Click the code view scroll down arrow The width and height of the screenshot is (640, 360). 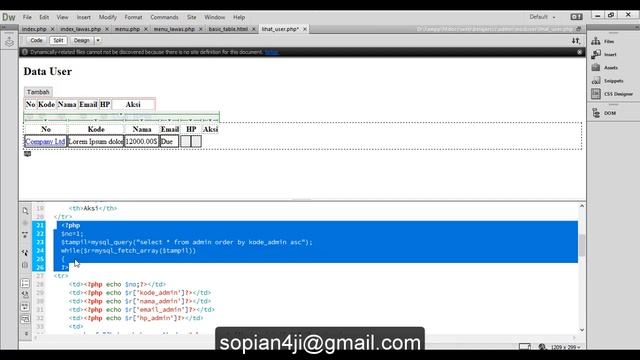click(582, 330)
